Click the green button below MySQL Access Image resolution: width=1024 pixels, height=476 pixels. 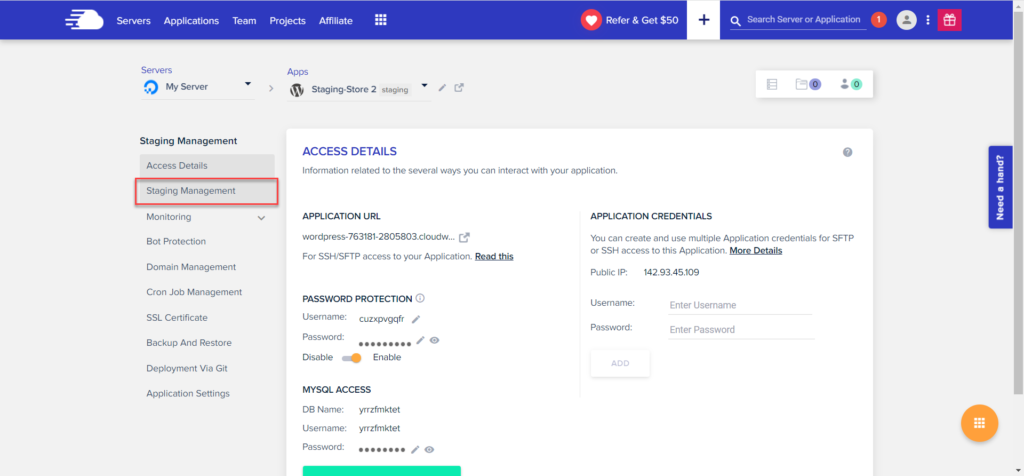pos(381,471)
